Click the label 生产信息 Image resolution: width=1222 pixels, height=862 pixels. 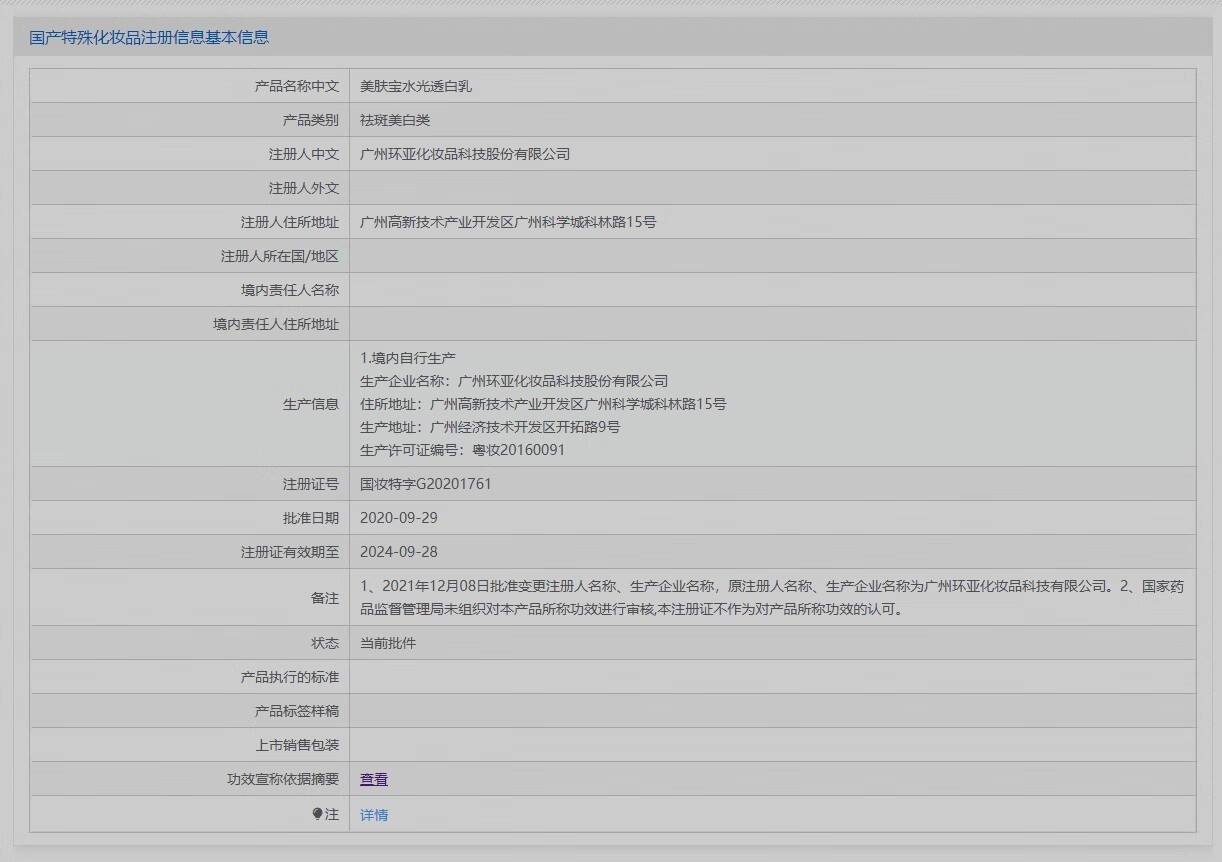click(x=311, y=404)
